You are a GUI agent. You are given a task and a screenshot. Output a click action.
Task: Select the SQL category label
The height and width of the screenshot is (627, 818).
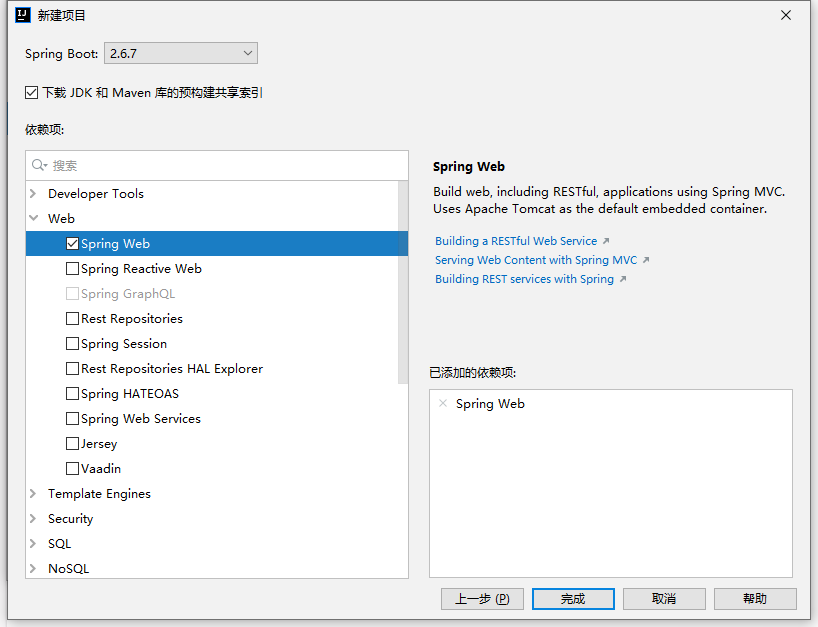coord(59,544)
